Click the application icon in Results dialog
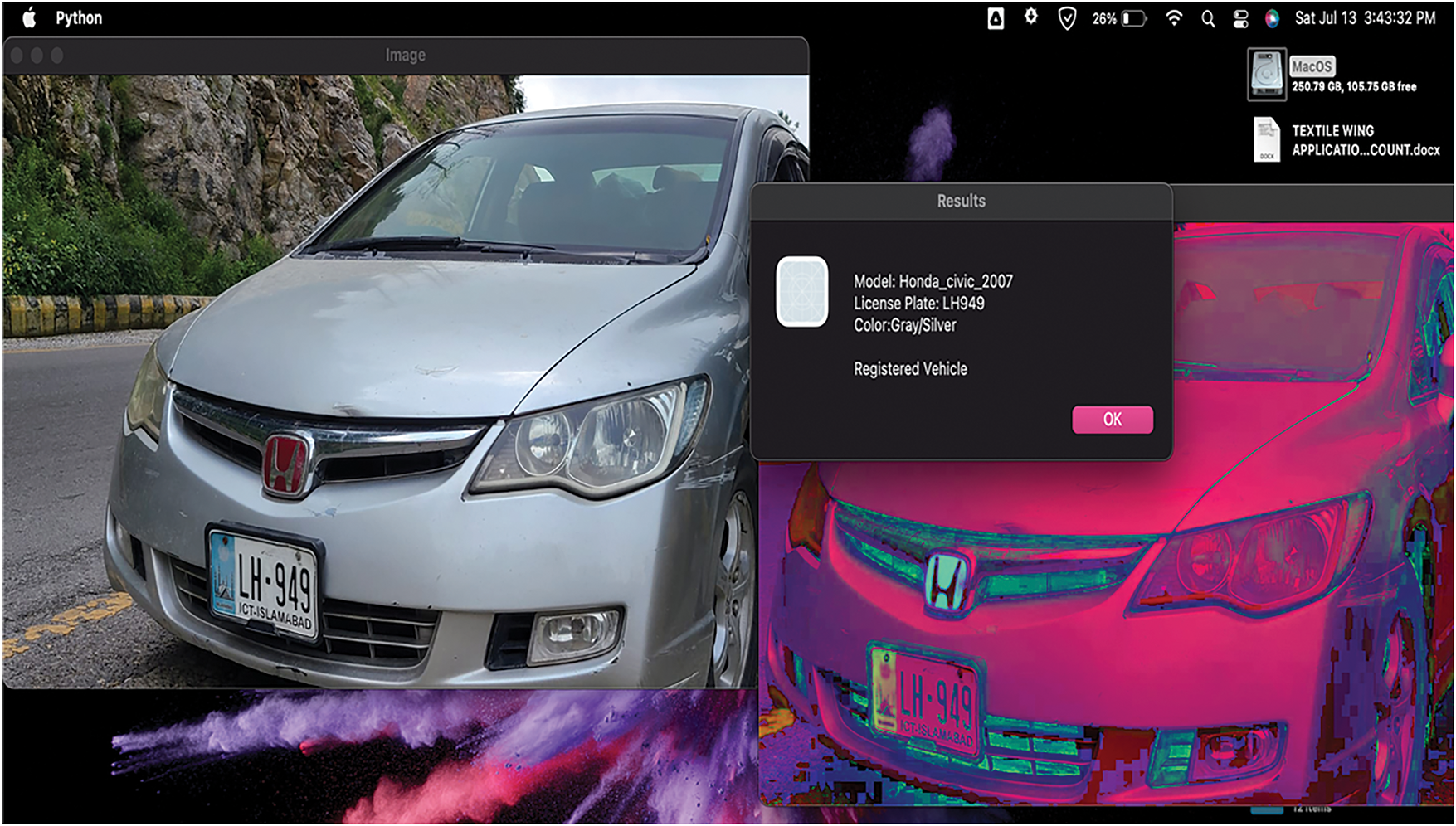 801,291
